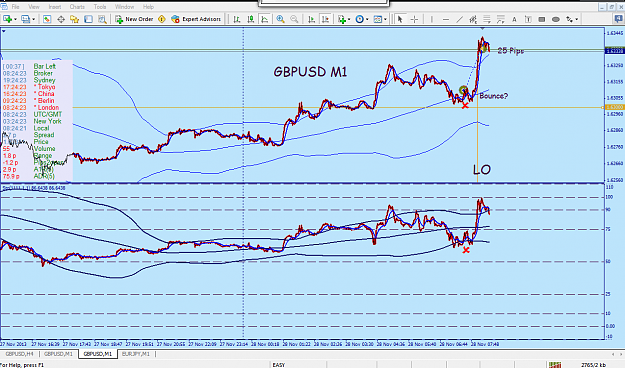Open the Navigator panel
This screenshot has width=625, height=368.
tap(75, 19)
